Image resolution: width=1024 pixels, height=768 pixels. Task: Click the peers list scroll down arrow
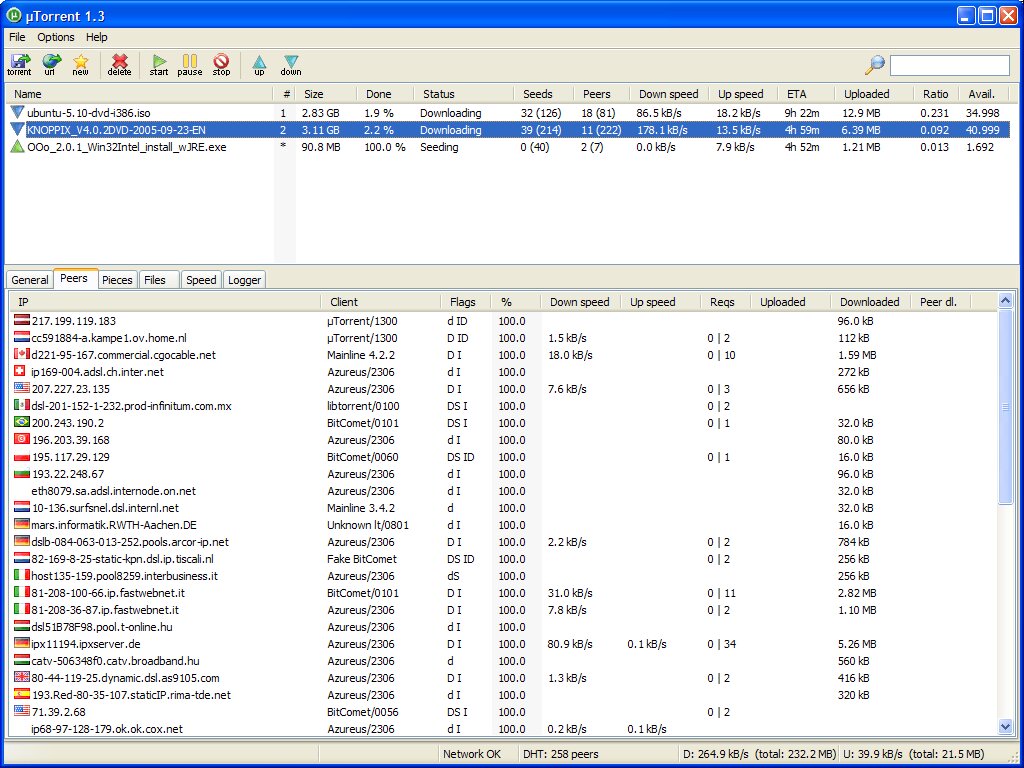pyautogui.click(x=1006, y=726)
